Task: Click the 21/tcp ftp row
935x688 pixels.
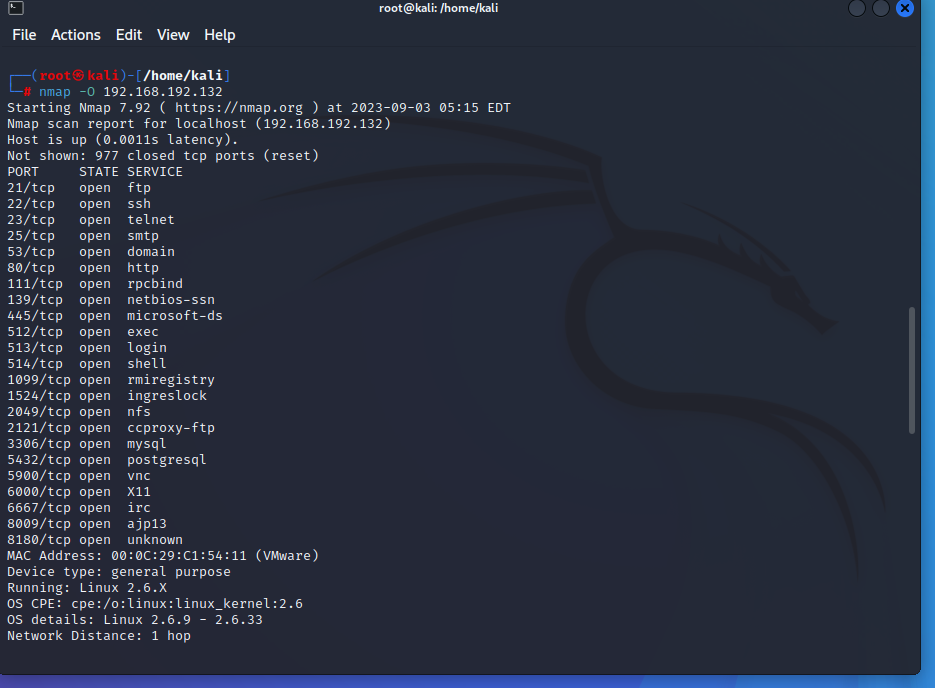Action: pyautogui.click(x=79, y=188)
